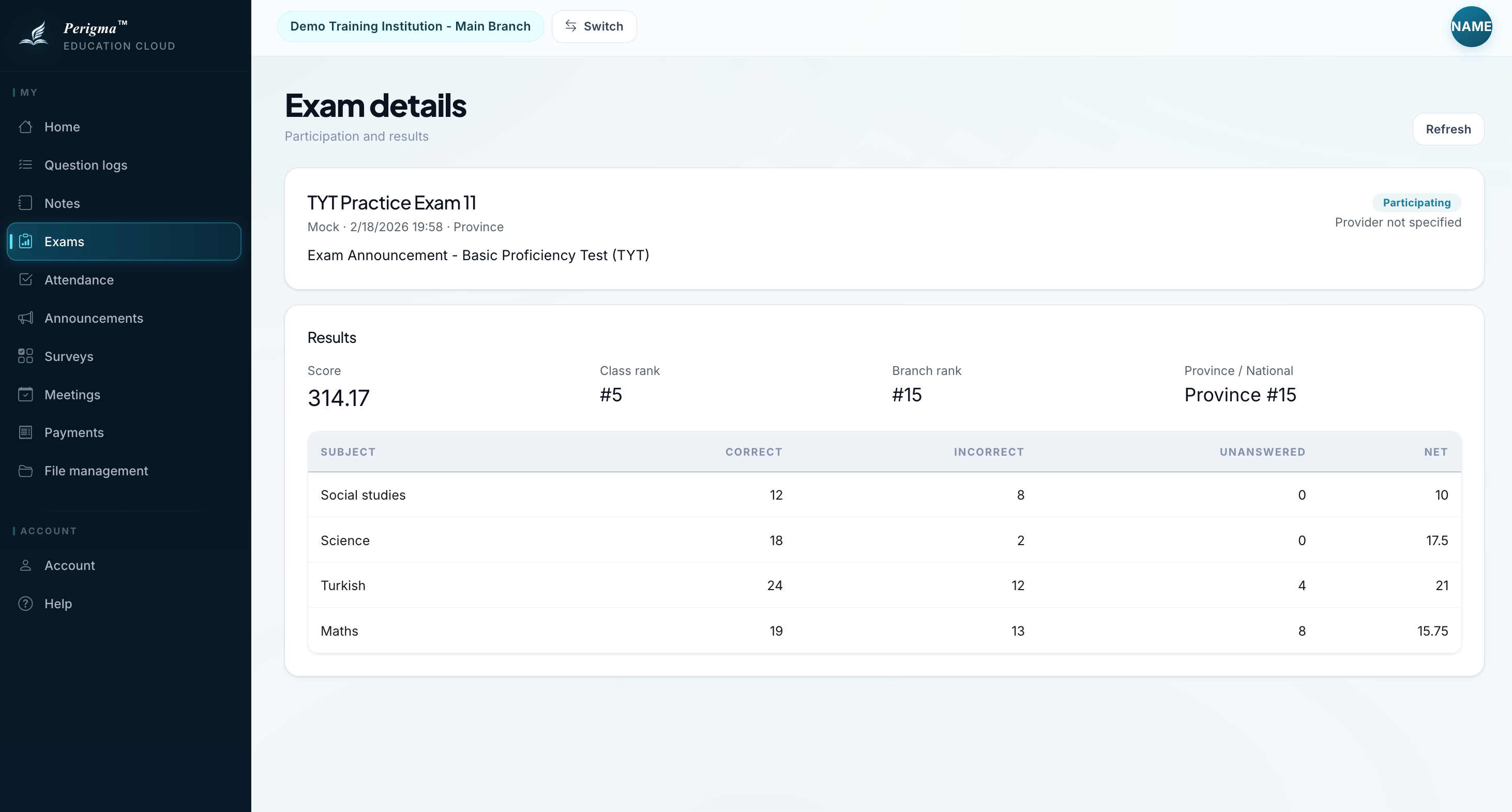
Task: Click the Perigma feather logo
Action: pyautogui.click(x=34, y=34)
